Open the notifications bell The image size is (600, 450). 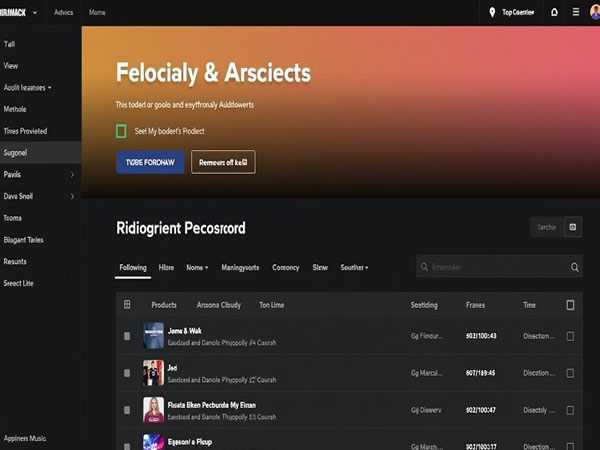pyautogui.click(x=555, y=12)
